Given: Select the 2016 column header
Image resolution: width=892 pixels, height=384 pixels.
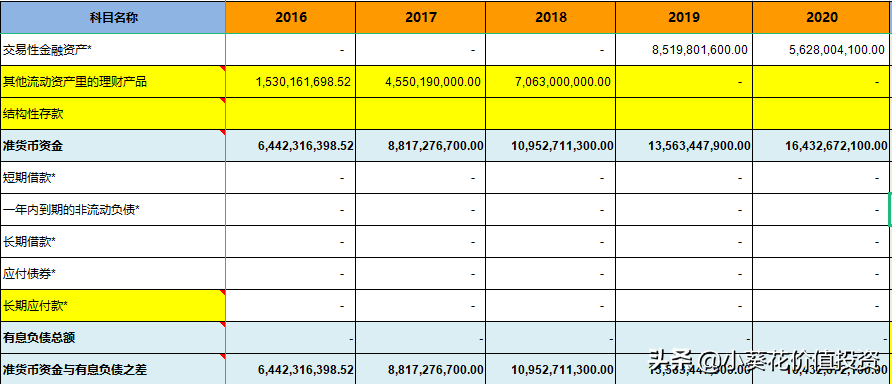Looking at the screenshot, I should (291, 17).
